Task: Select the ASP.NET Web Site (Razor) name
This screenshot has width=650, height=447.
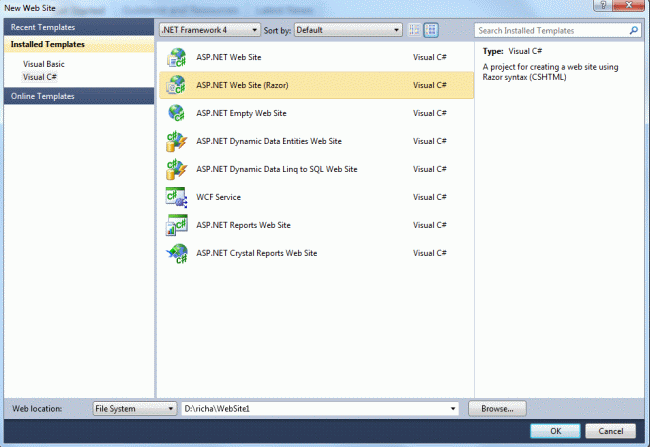Action: click(x=242, y=85)
